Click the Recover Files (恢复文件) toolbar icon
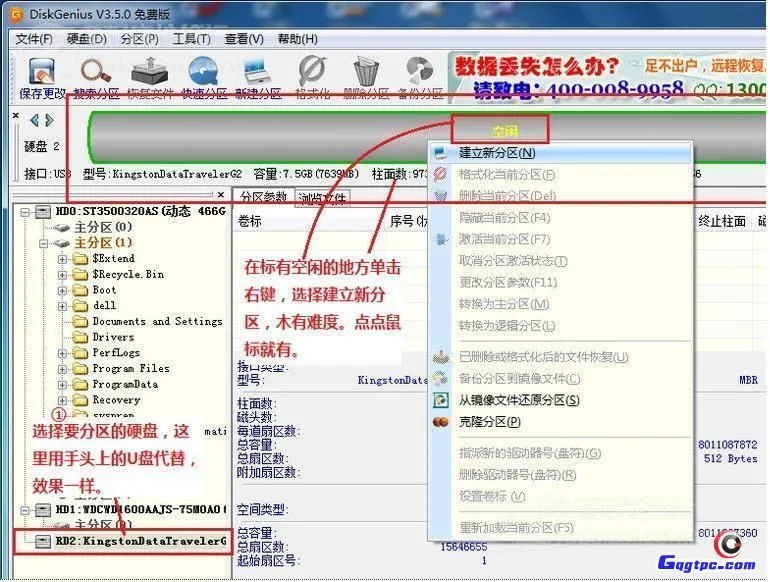Viewport: 770px width, 582px height. (149, 72)
